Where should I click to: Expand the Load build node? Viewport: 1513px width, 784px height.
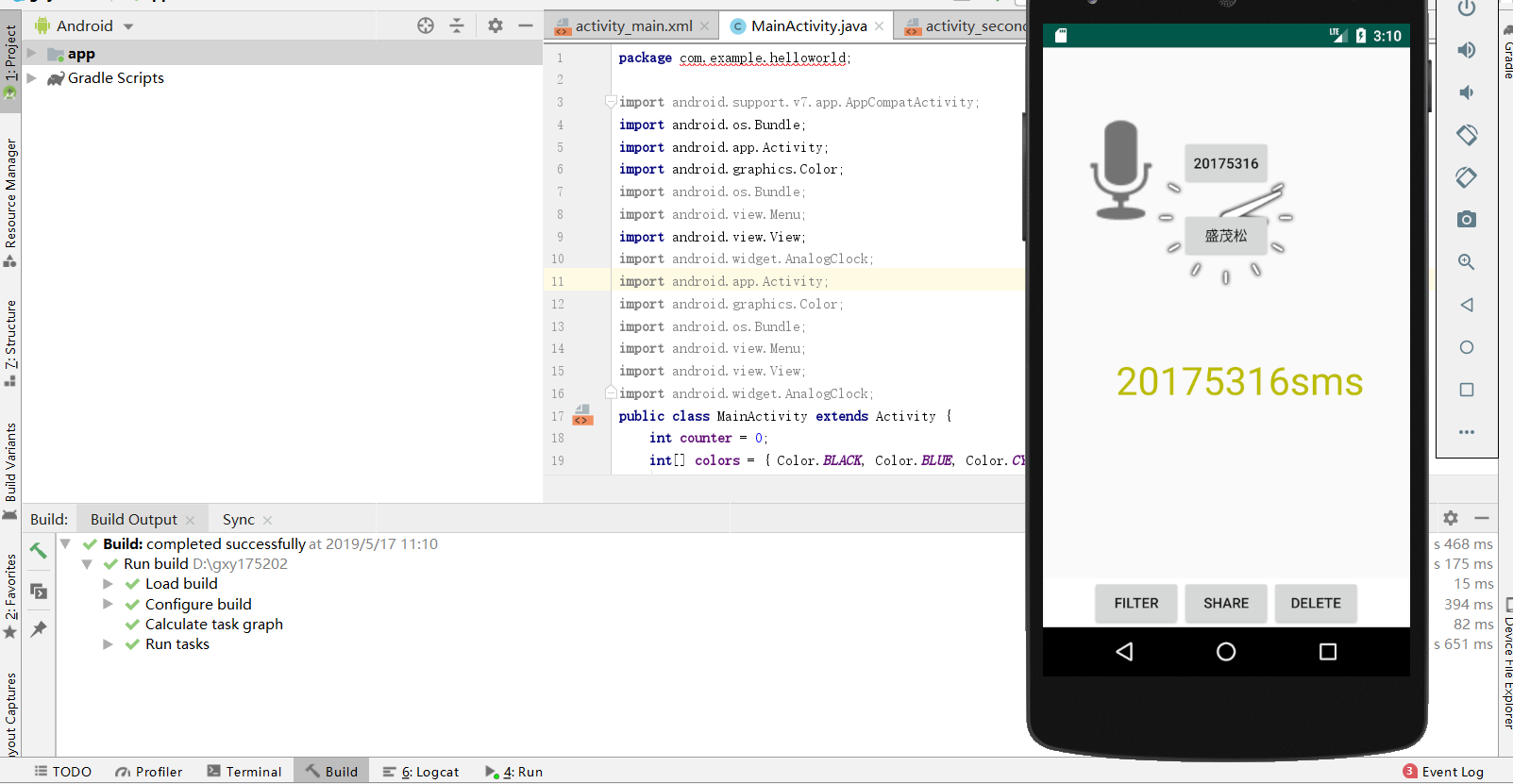pos(108,584)
